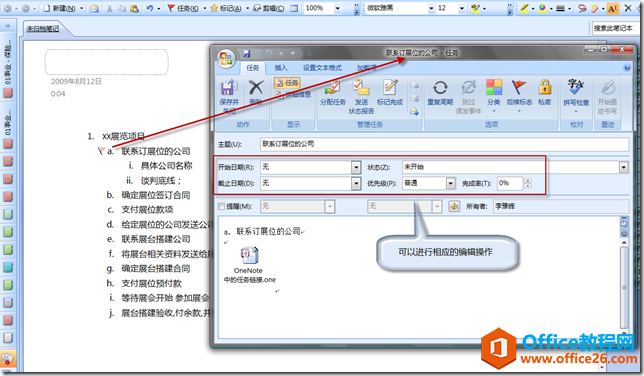The width and height of the screenshot is (644, 376).
Task: Click the round Office button in task window
Action: pos(226,59)
